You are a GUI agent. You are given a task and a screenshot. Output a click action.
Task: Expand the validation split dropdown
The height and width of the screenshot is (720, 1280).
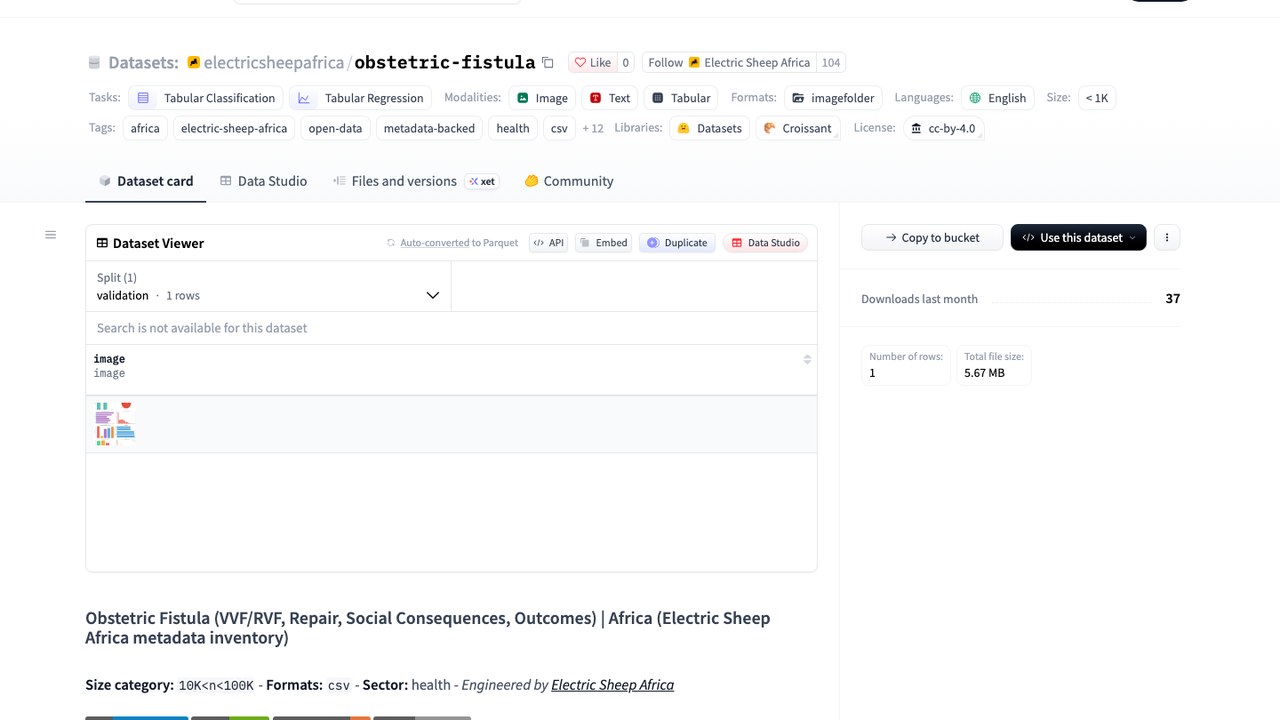(268, 286)
